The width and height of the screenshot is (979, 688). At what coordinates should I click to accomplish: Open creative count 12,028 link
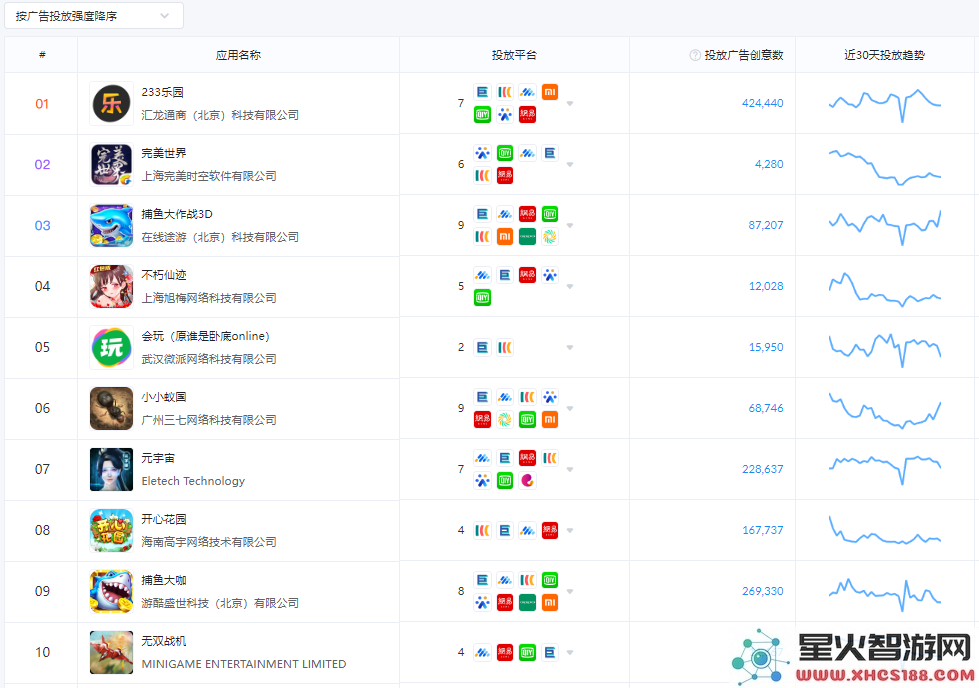point(766,287)
